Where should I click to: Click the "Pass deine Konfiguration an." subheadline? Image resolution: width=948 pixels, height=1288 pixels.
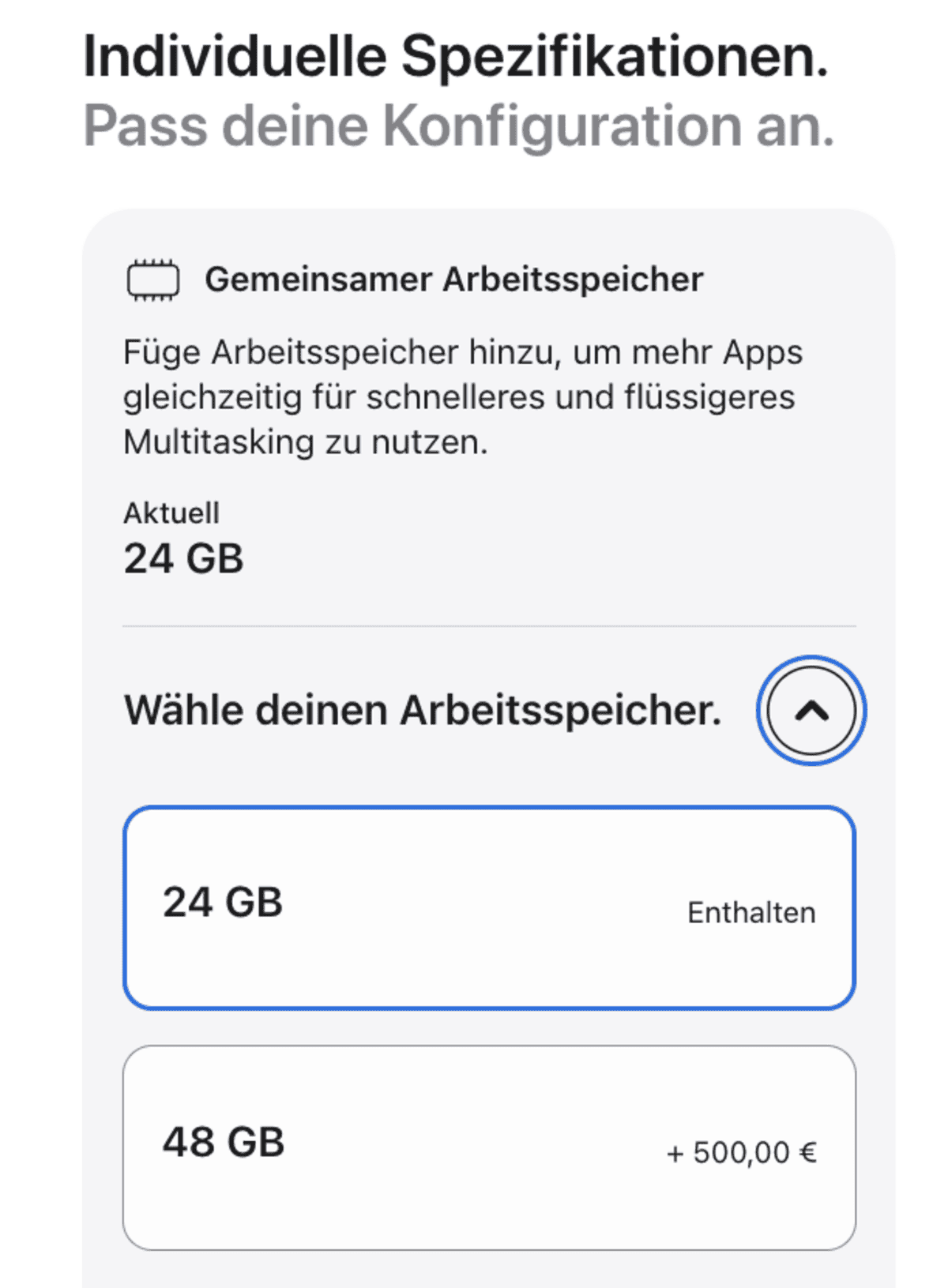coord(458,126)
